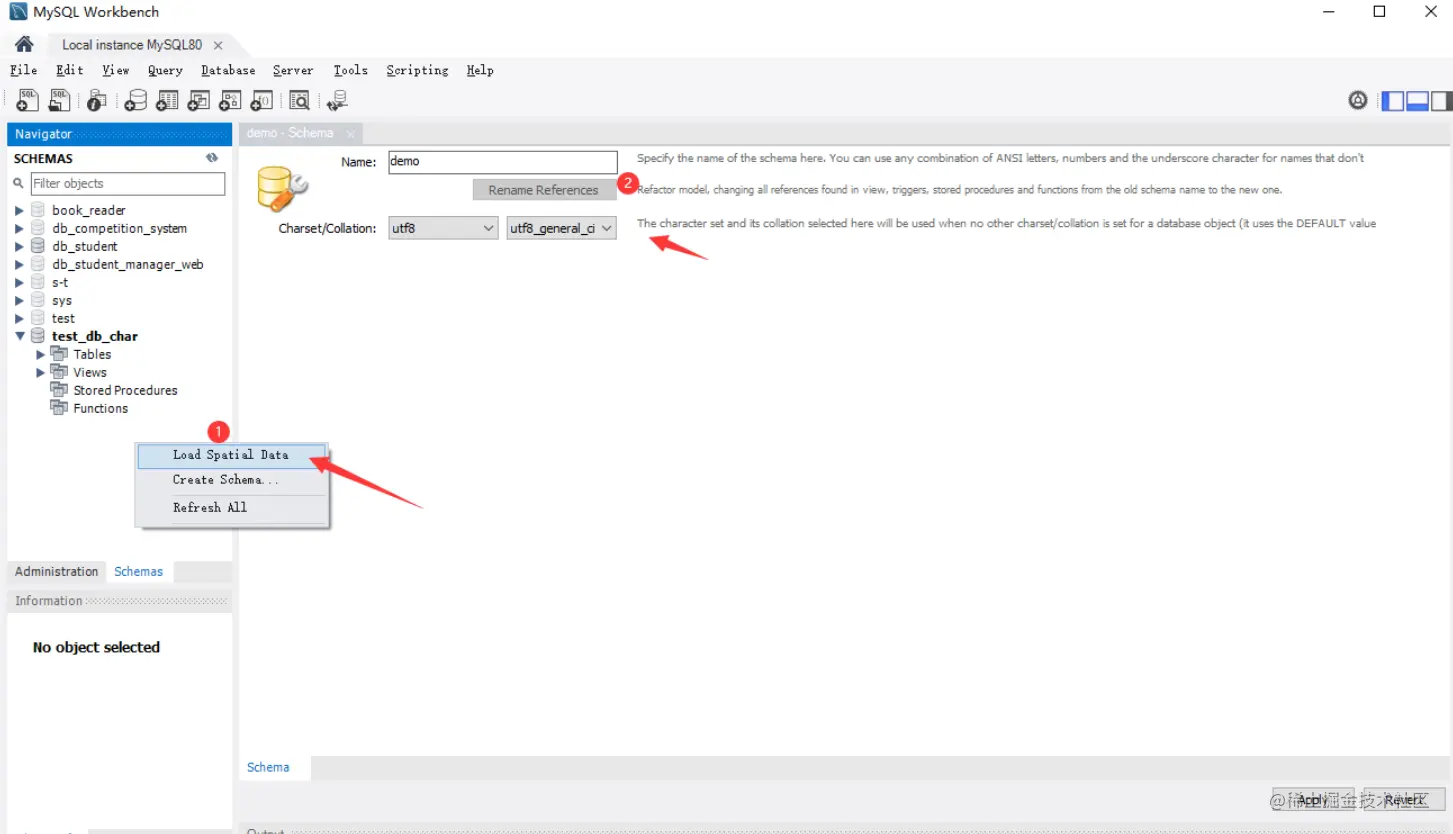Choose Load Spatial Data from context menu
1453x834 pixels.
tap(232, 455)
